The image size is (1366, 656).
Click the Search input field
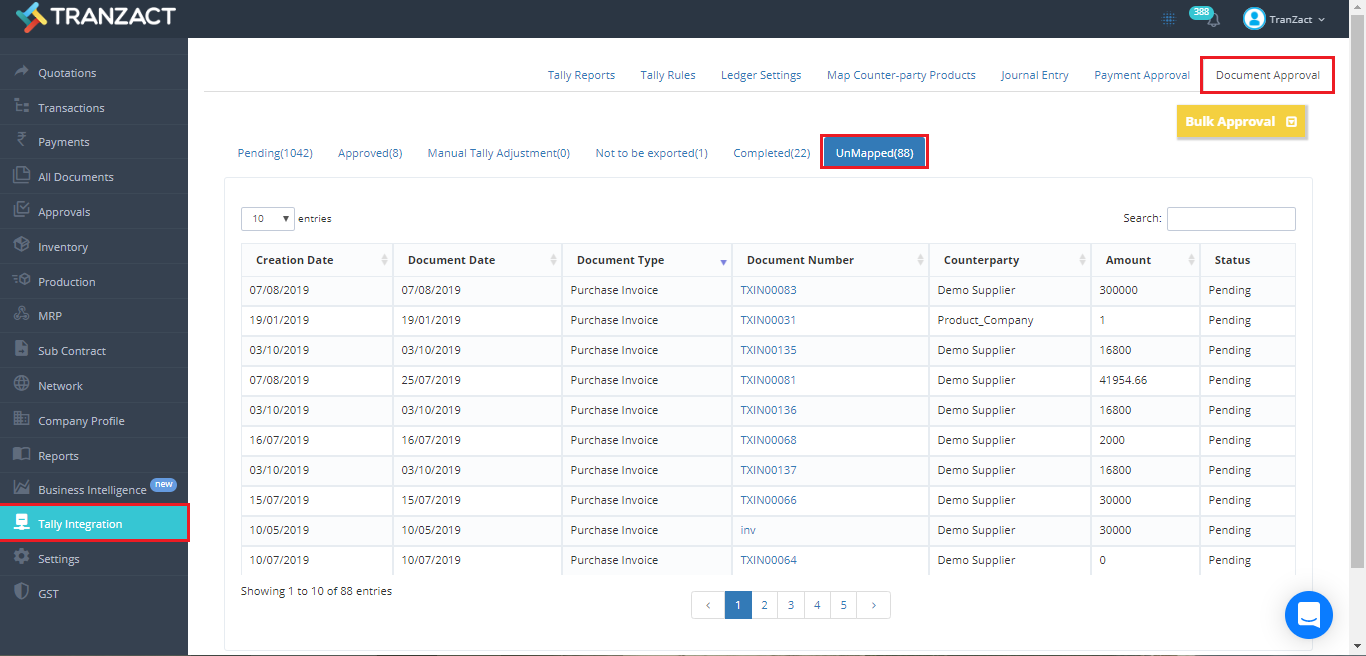(x=1231, y=218)
